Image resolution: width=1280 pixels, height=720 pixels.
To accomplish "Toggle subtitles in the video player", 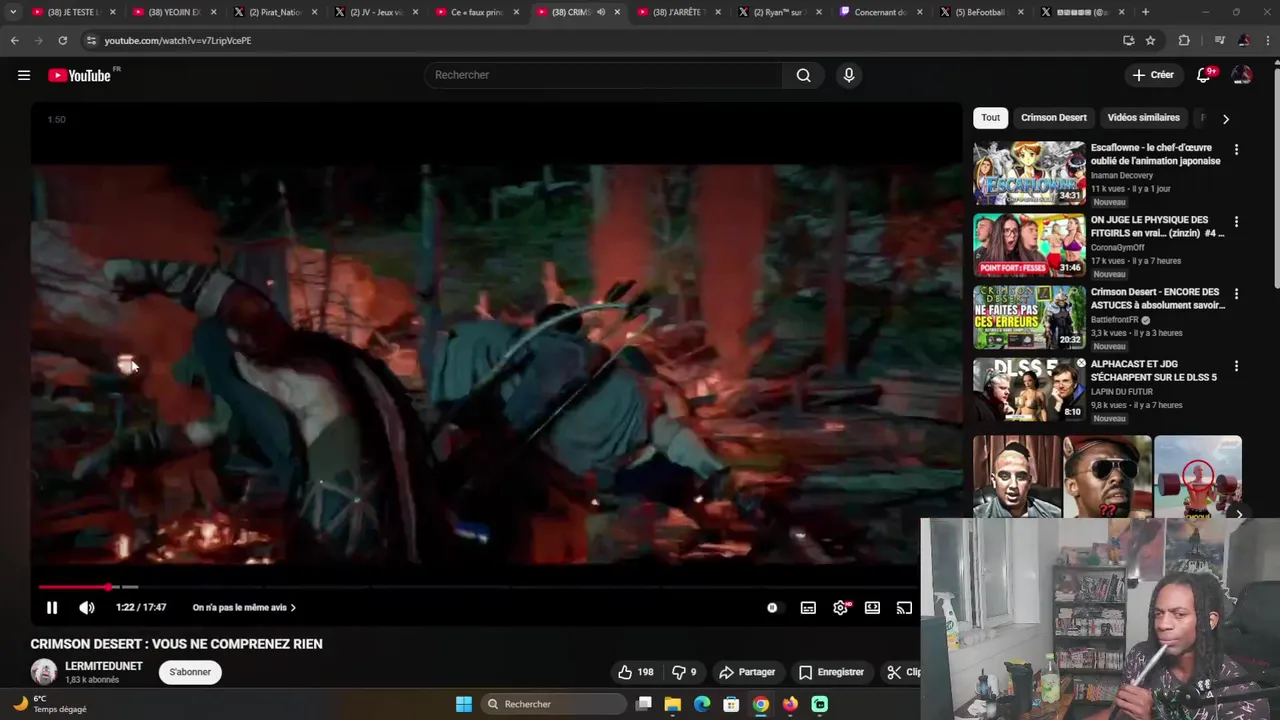I will pyautogui.click(x=808, y=607).
